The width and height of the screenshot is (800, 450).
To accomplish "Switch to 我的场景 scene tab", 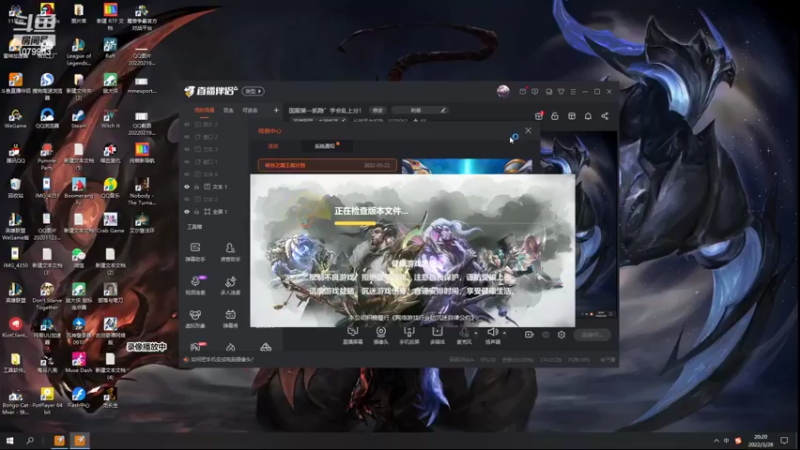I will pos(204,110).
